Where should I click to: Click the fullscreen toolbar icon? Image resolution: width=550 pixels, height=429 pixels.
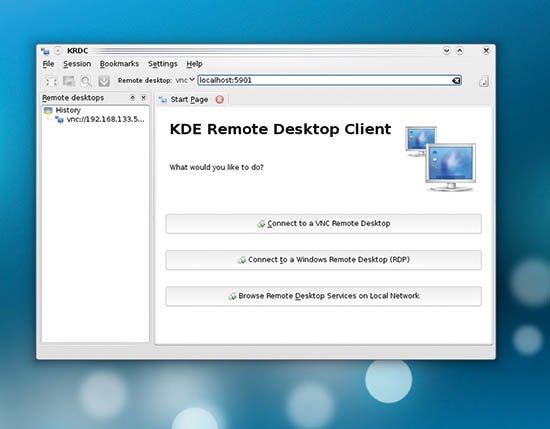pyautogui.click(x=51, y=81)
